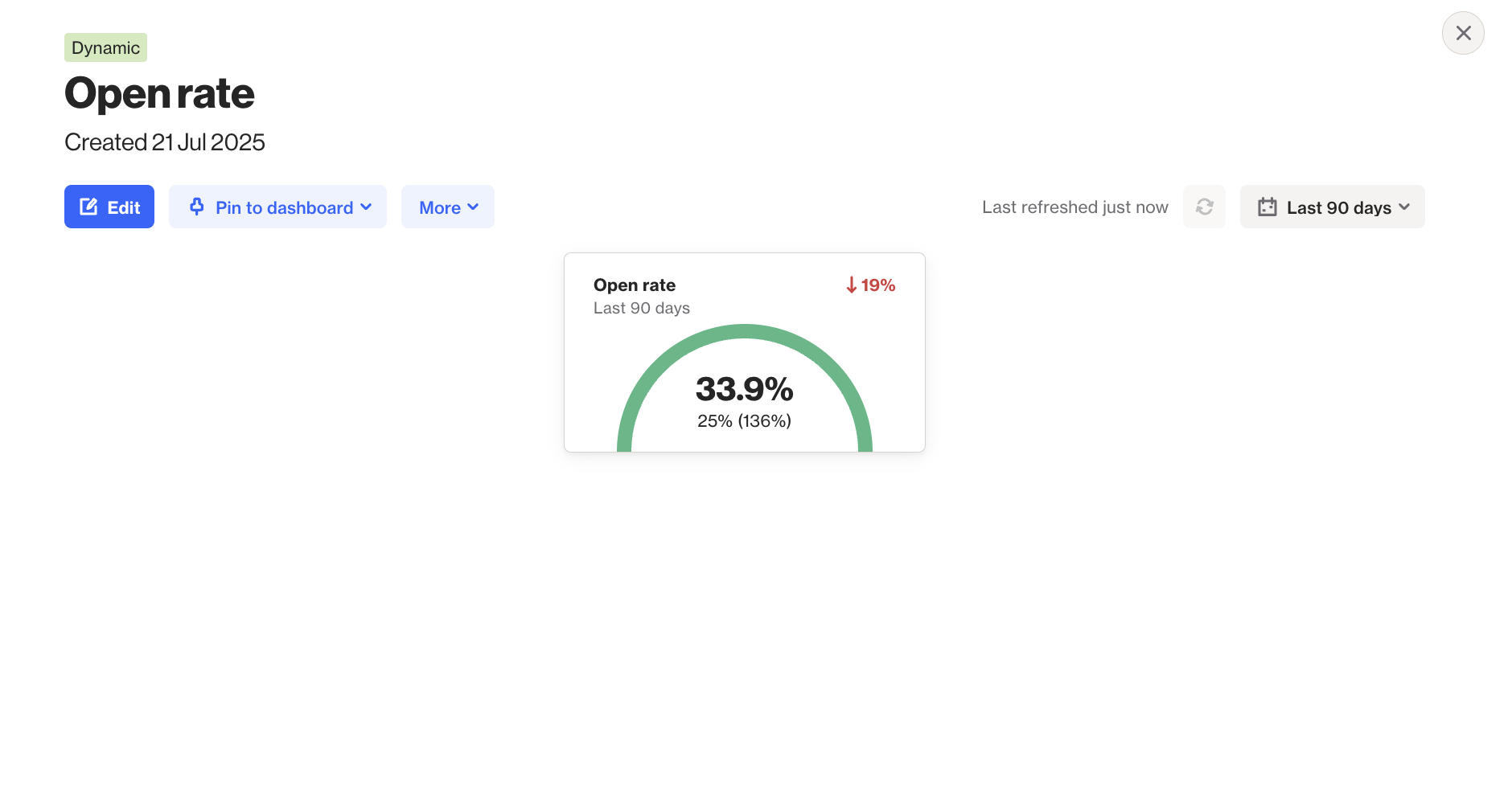Click the Dynamic tag badge
The width and height of the screenshot is (1512, 799).
coord(105,47)
